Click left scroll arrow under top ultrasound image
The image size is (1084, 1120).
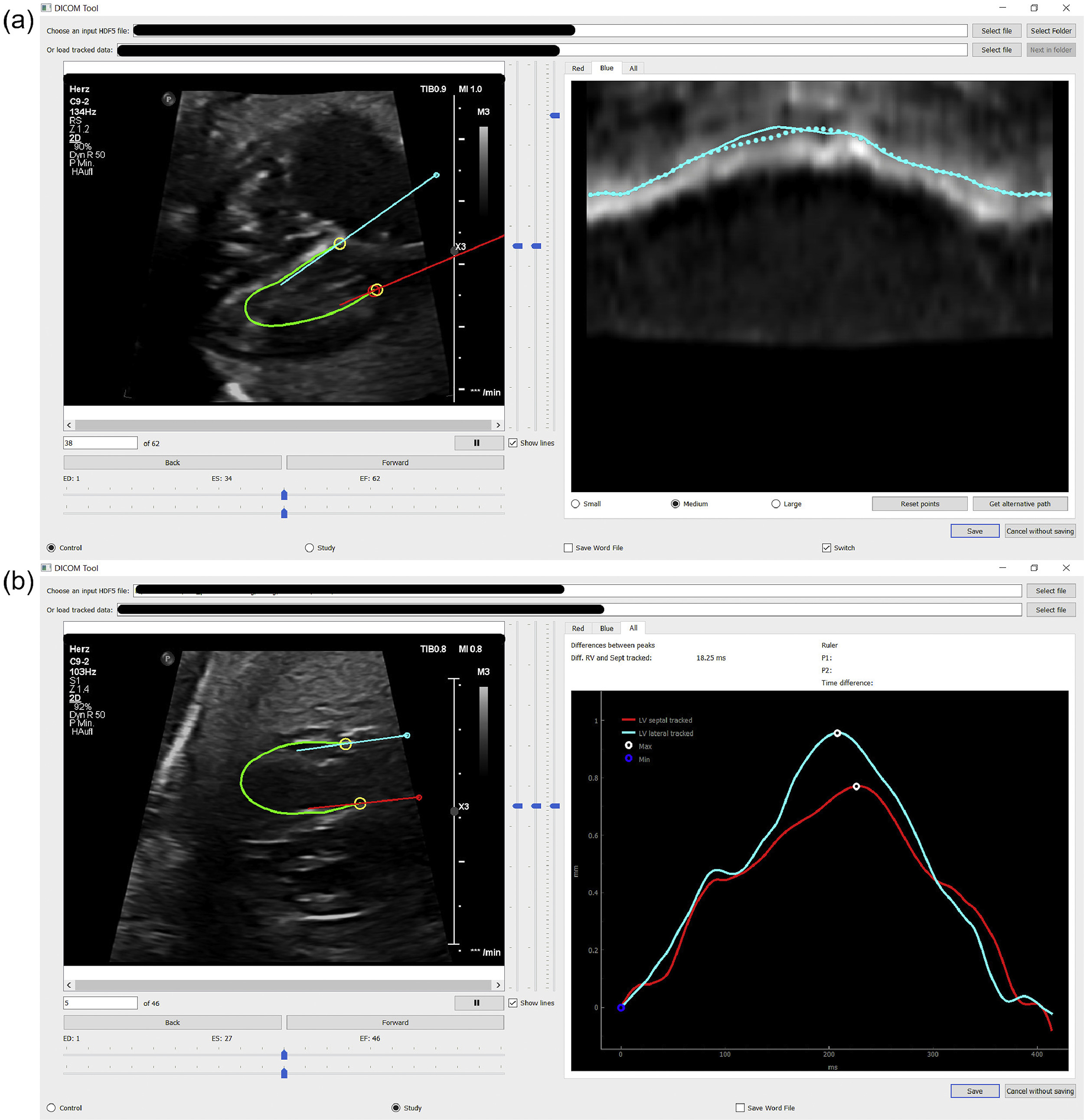coord(69,425)
